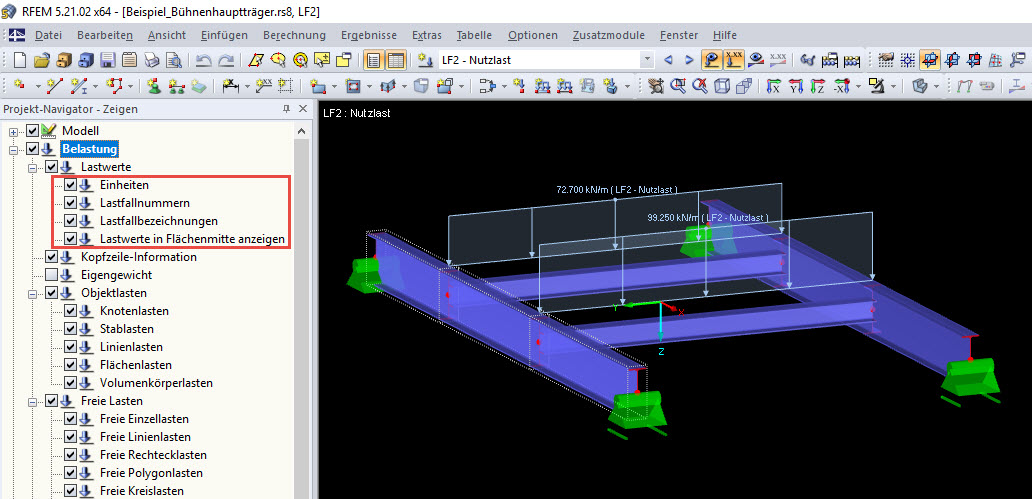Click the navigator vertical scrollbar up arrow
The height and width of the screenshot is (499, 1032).
[x=302, y=131]
